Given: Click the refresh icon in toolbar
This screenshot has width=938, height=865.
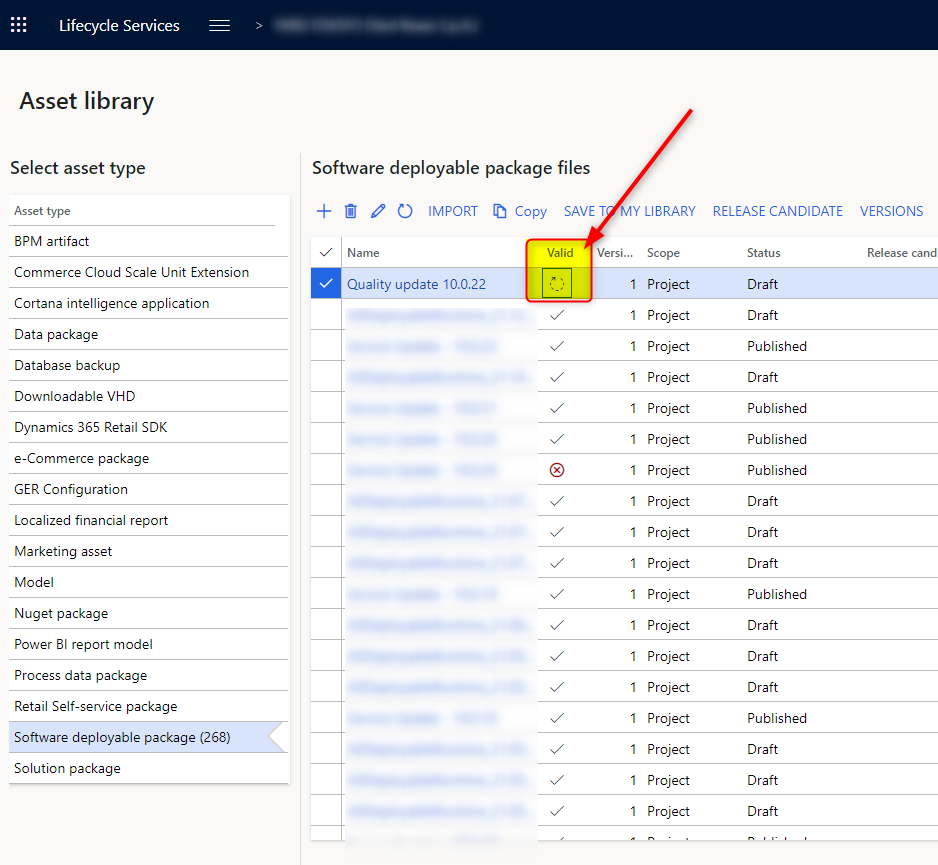Looking at the screenshot, I should 405,211.
